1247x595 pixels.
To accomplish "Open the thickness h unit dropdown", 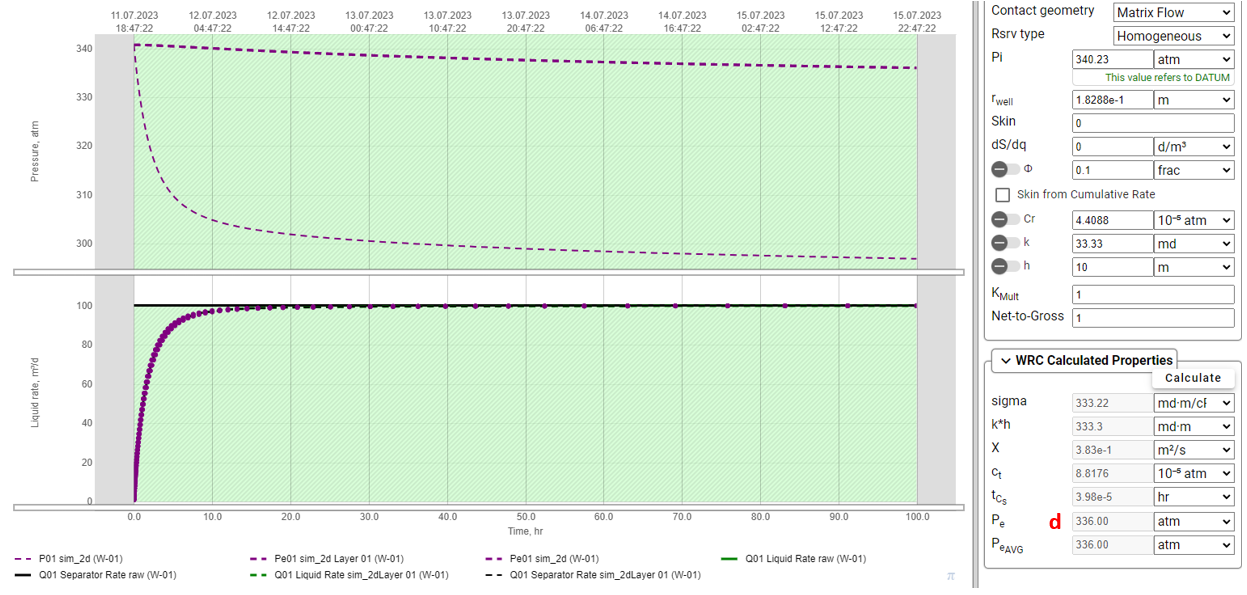I will tap(1194, 268).
